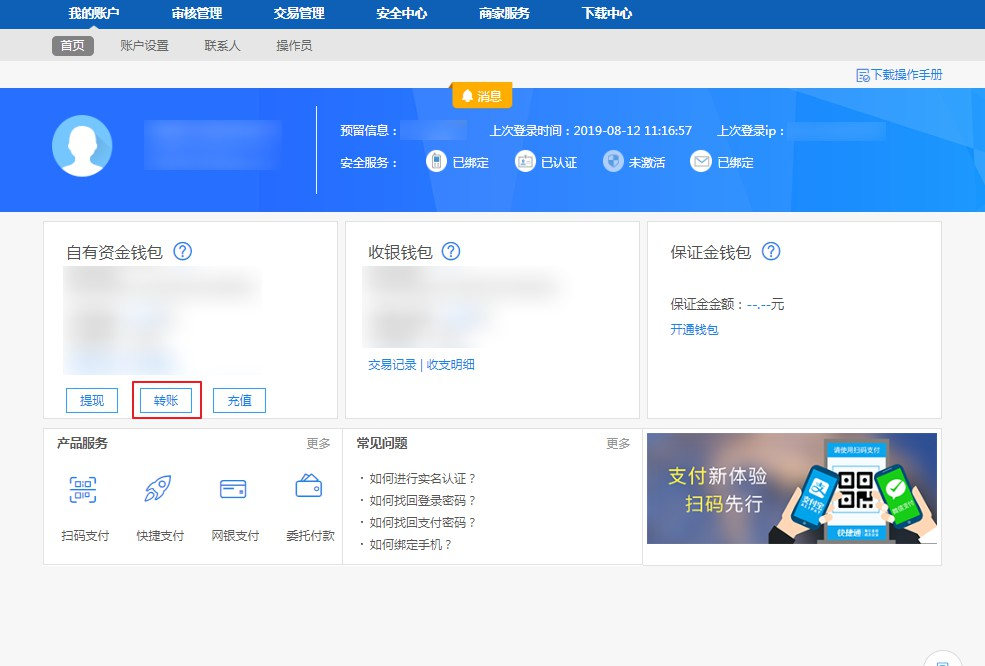
Task: Select the 网银支付 card icon
Action: pos(233,489)
